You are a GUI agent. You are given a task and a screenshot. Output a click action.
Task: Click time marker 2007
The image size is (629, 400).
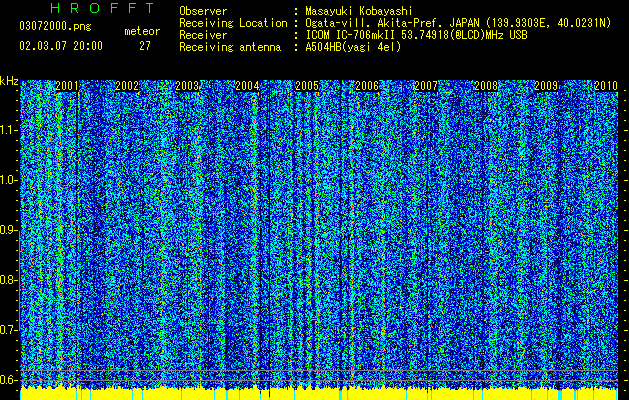tap(426, 86)
